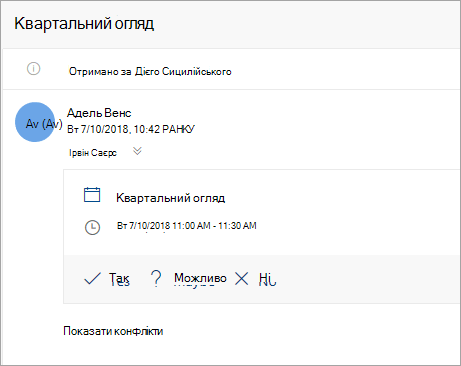
Task: Click the Отримано за Дієго Сицилійського notice
Action: (x=150, y=71)
